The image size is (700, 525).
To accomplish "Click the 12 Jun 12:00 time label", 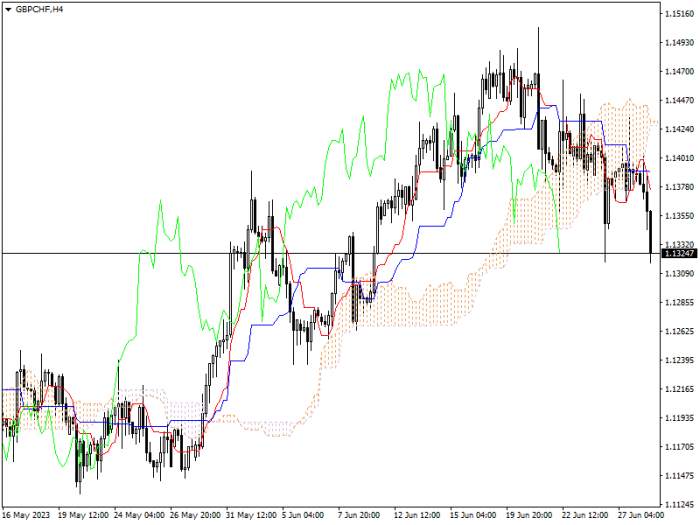I will click(x=419, y=515).
